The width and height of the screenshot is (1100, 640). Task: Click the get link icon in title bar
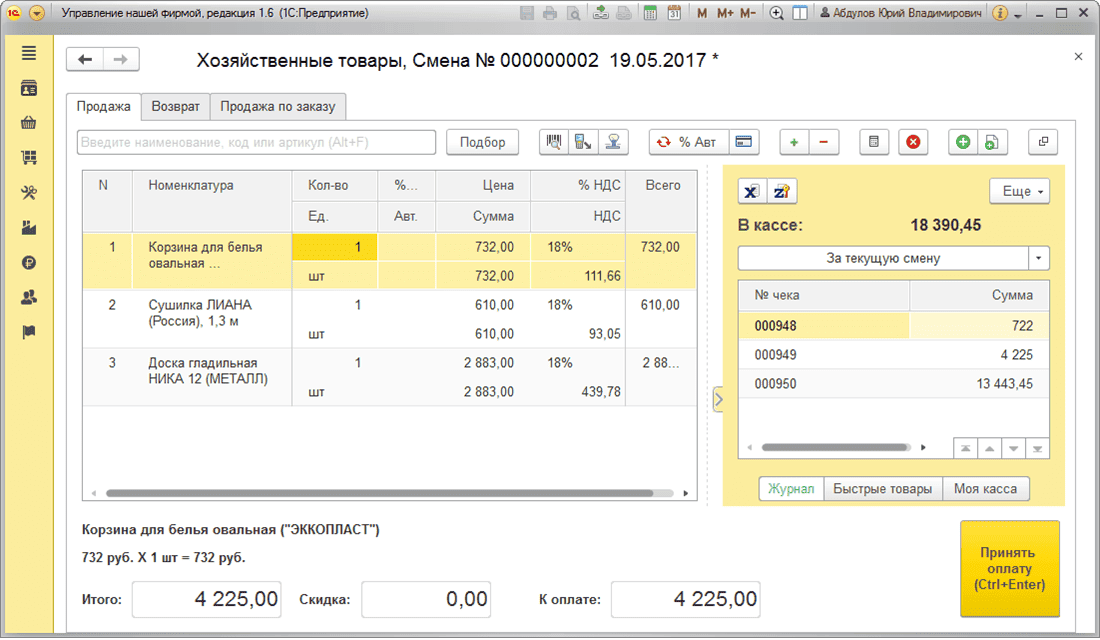pos(601,13)
